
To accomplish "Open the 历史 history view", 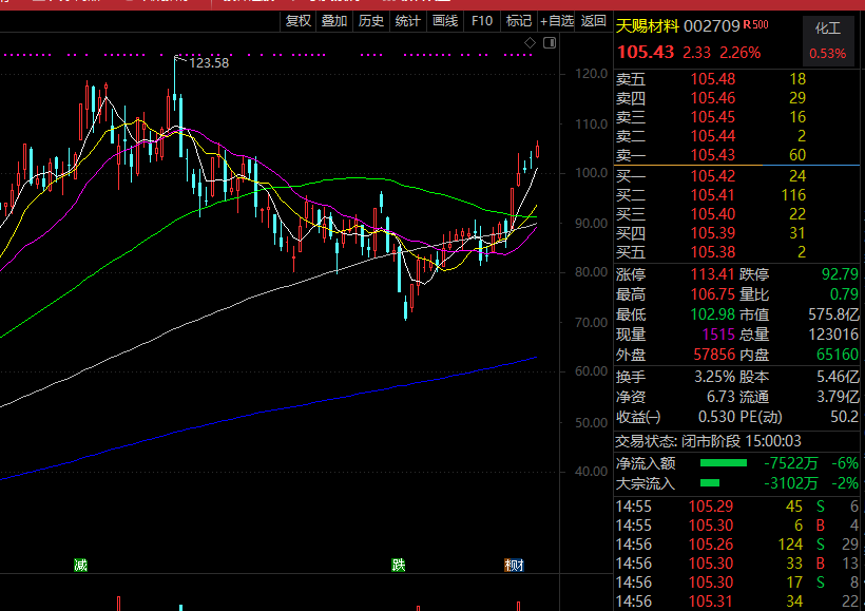I will pos(371,21).
